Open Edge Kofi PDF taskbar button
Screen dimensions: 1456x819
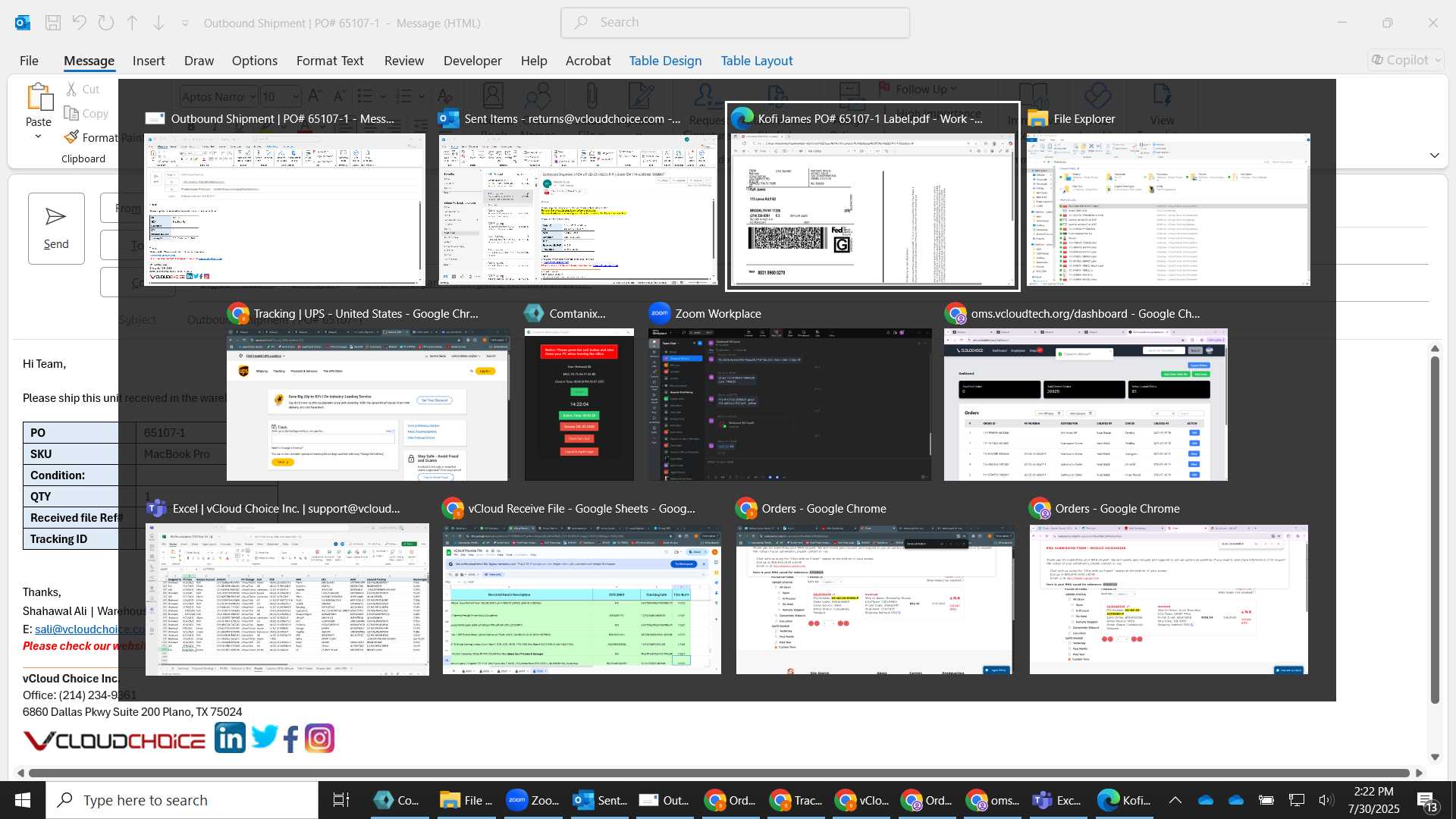1125,800
